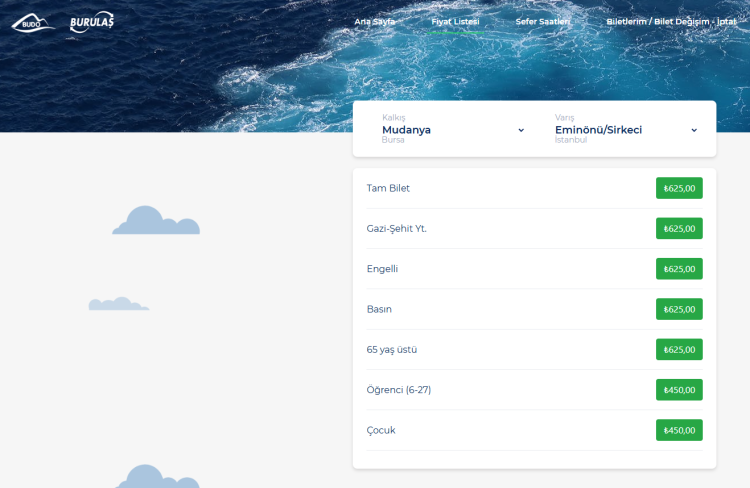
Task: Open the Fiyat Listesi menu item
Action: pyautogui.click(x=455, y=21)
